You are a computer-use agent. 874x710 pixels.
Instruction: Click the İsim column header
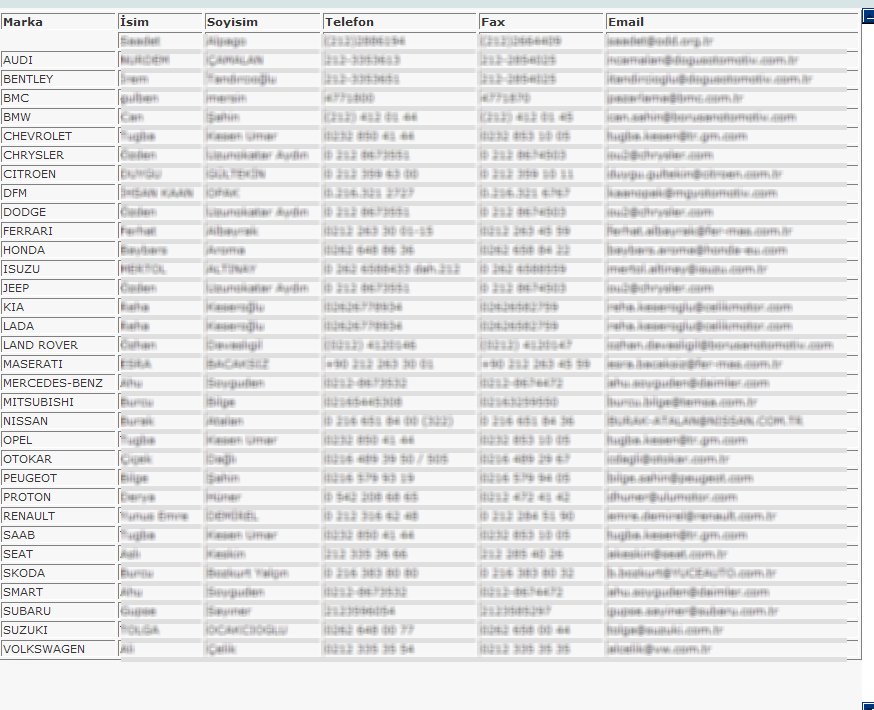[161, 22]
